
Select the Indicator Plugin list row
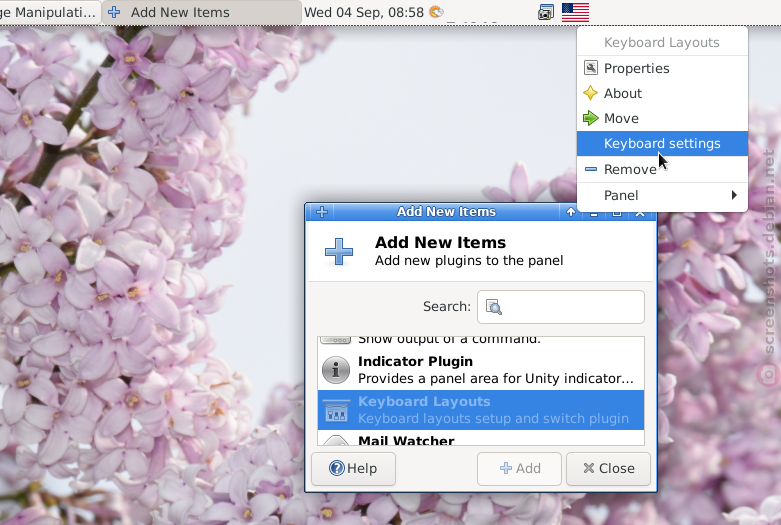pyautogui.click(x=481, y=370)
